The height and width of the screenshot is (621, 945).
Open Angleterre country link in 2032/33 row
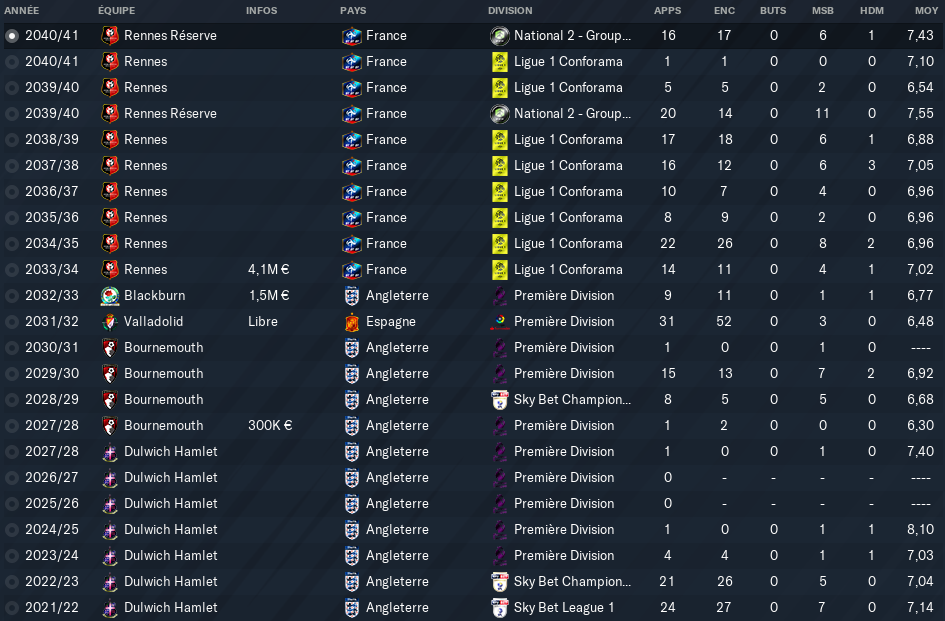(x=397, y=295)
